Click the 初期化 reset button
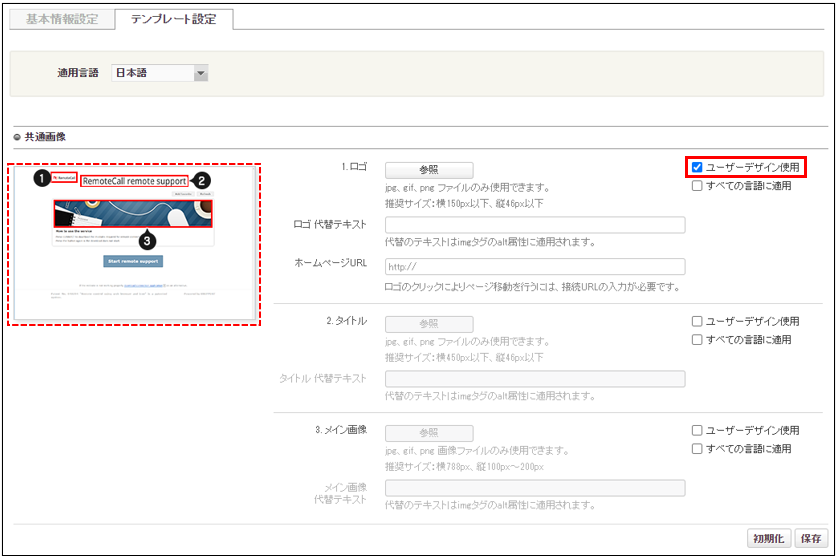This screenshot has width=836, height=556. [769, 538]
